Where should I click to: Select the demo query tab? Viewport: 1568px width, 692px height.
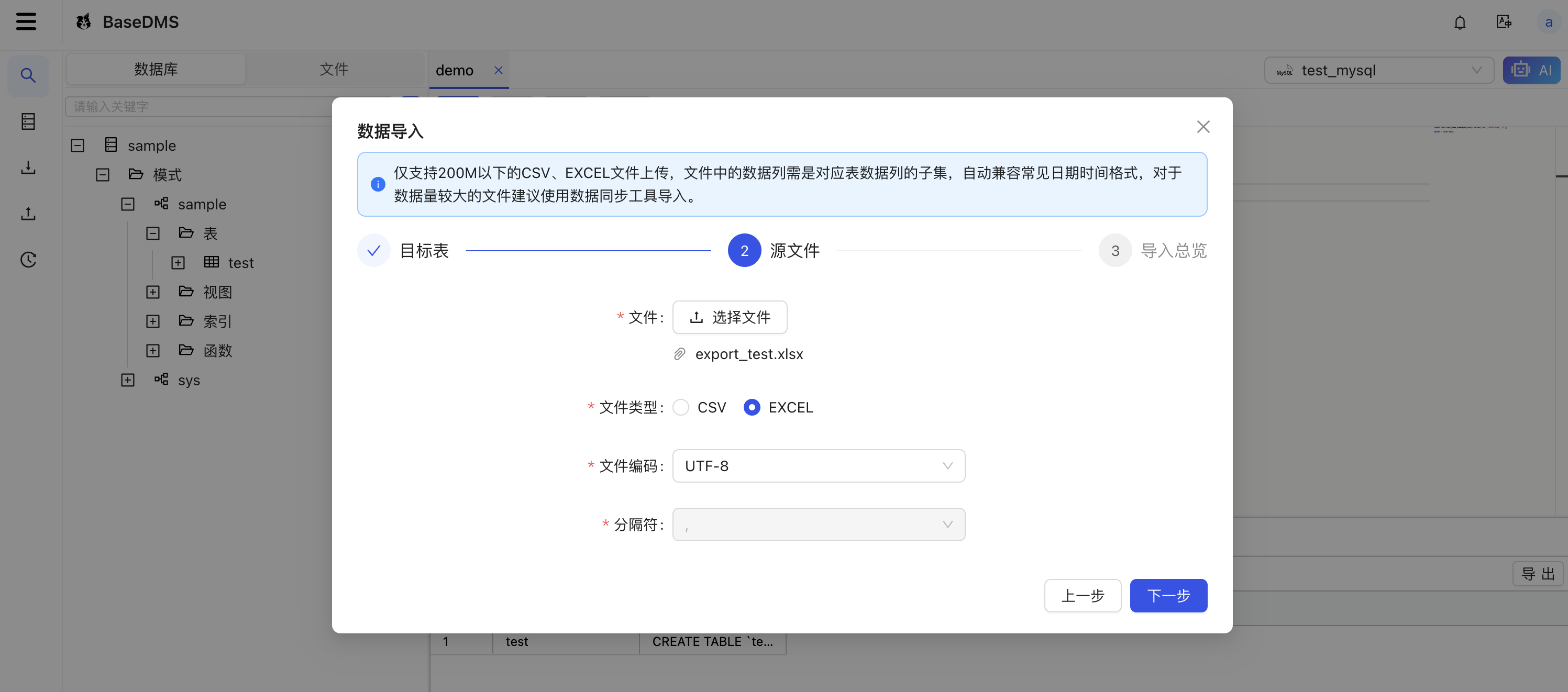click(454, 70)
